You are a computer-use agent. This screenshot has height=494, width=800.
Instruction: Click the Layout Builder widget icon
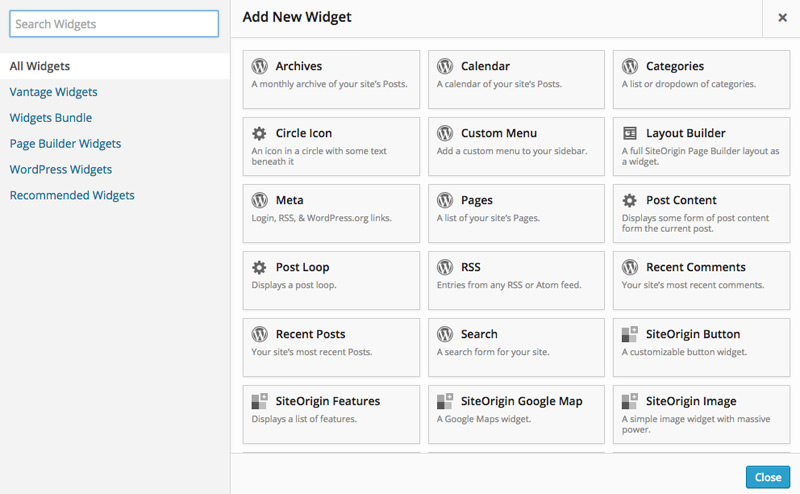point(630,133)
